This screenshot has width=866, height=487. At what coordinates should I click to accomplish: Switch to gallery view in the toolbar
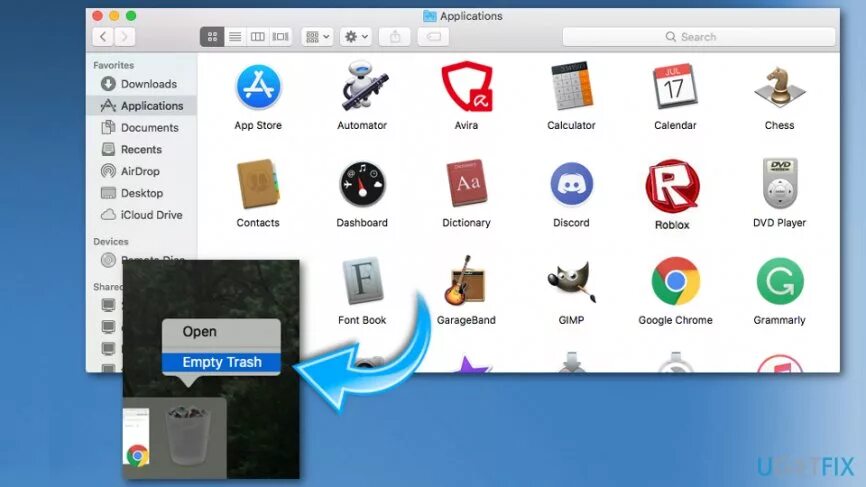281,37
